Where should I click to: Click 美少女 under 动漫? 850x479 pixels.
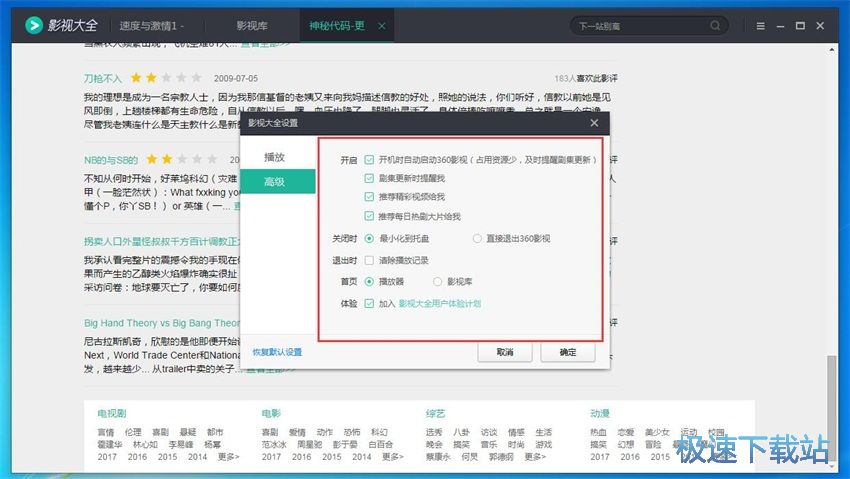point(657,432)
